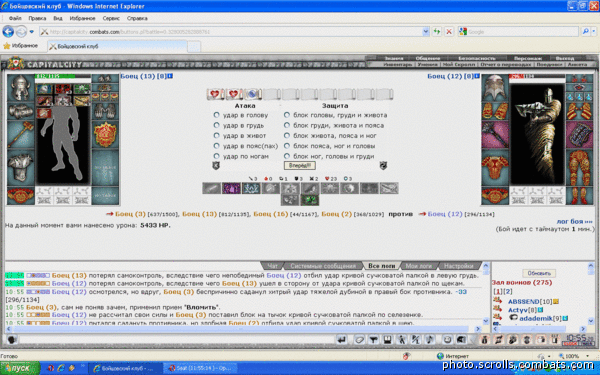
Task: Click the hammer weapon slot of Боец (13)
Action: click(x=21, y=134)
